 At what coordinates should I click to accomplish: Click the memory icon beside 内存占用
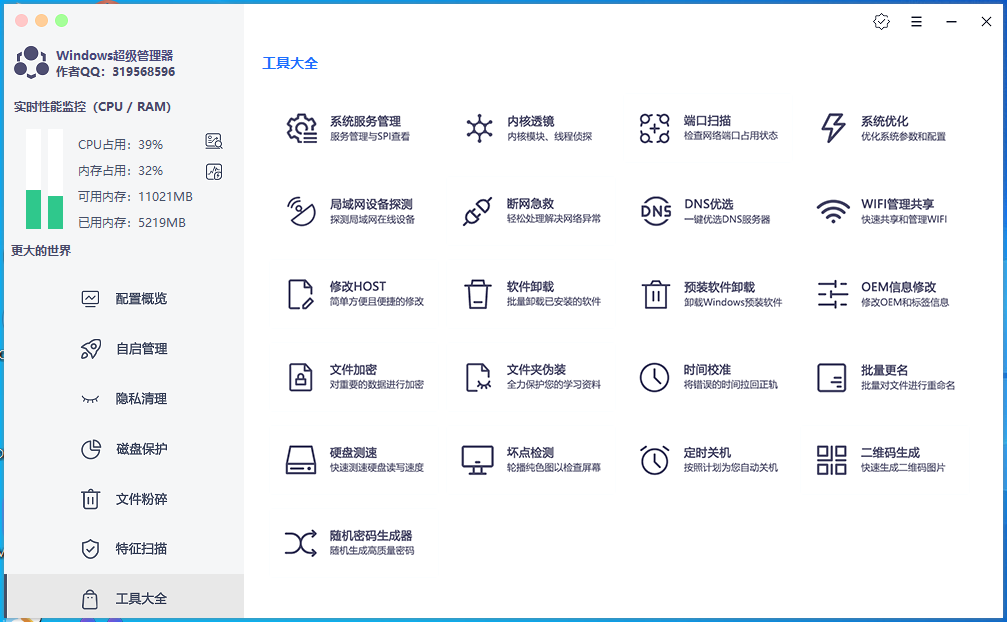213,171
